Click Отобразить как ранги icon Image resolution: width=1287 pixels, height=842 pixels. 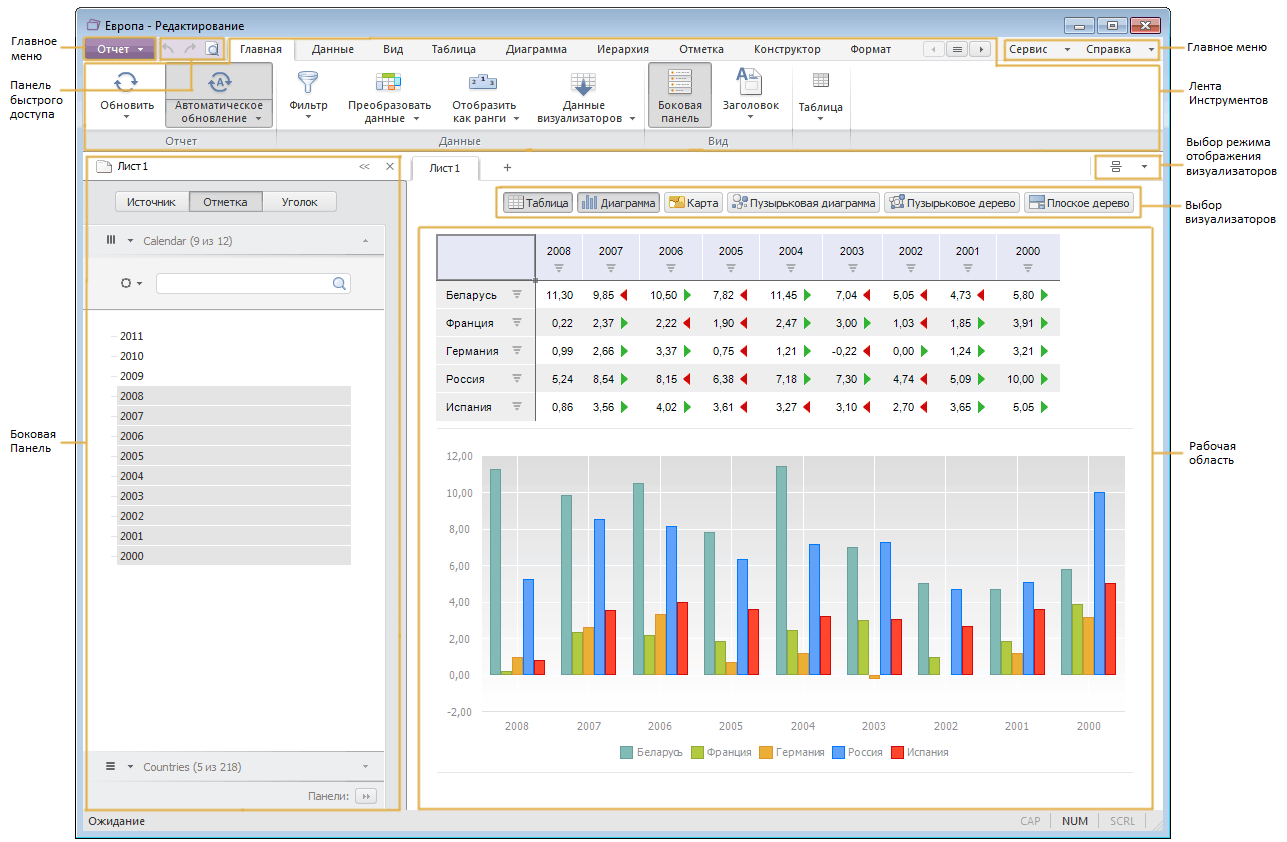point(483,83)
